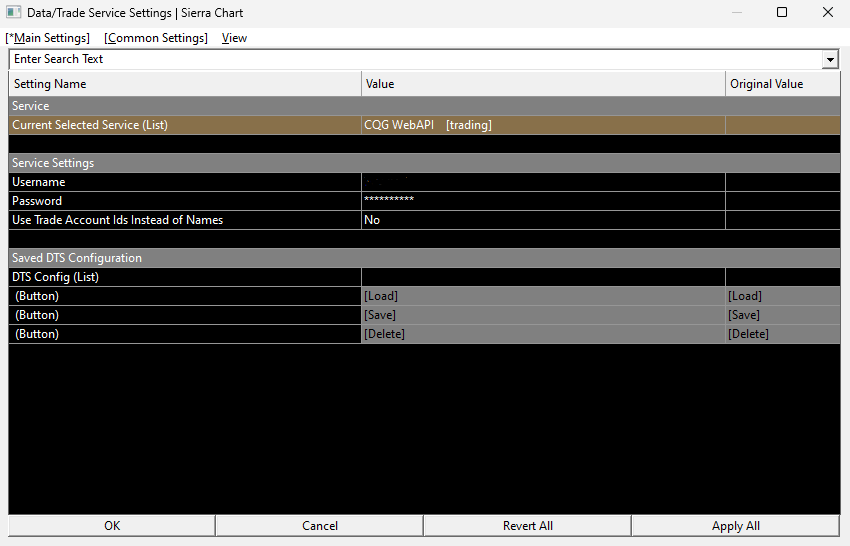
Task: Select the Saved DTS Configuration group header
Action: 424,258
